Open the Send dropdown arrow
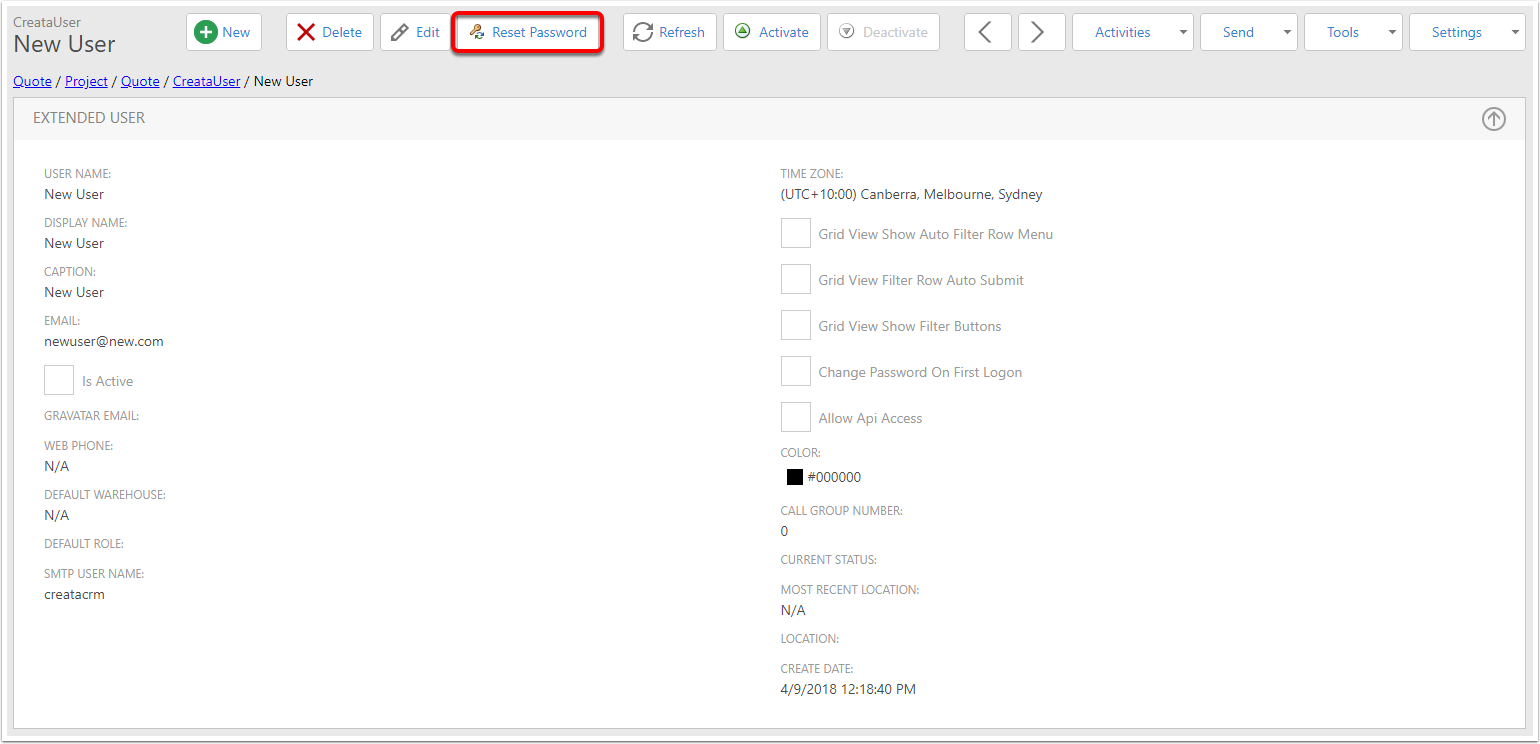The width and height of the screenshot is (1540, 744). 1288,33
